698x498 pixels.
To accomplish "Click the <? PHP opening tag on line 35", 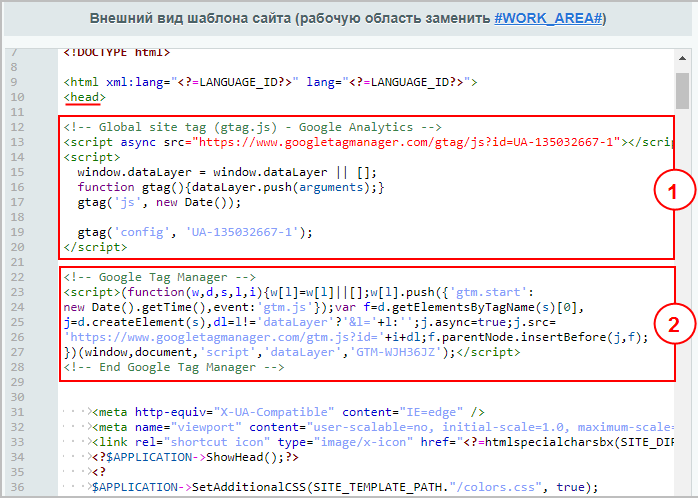I will click(x=99, y=472).
